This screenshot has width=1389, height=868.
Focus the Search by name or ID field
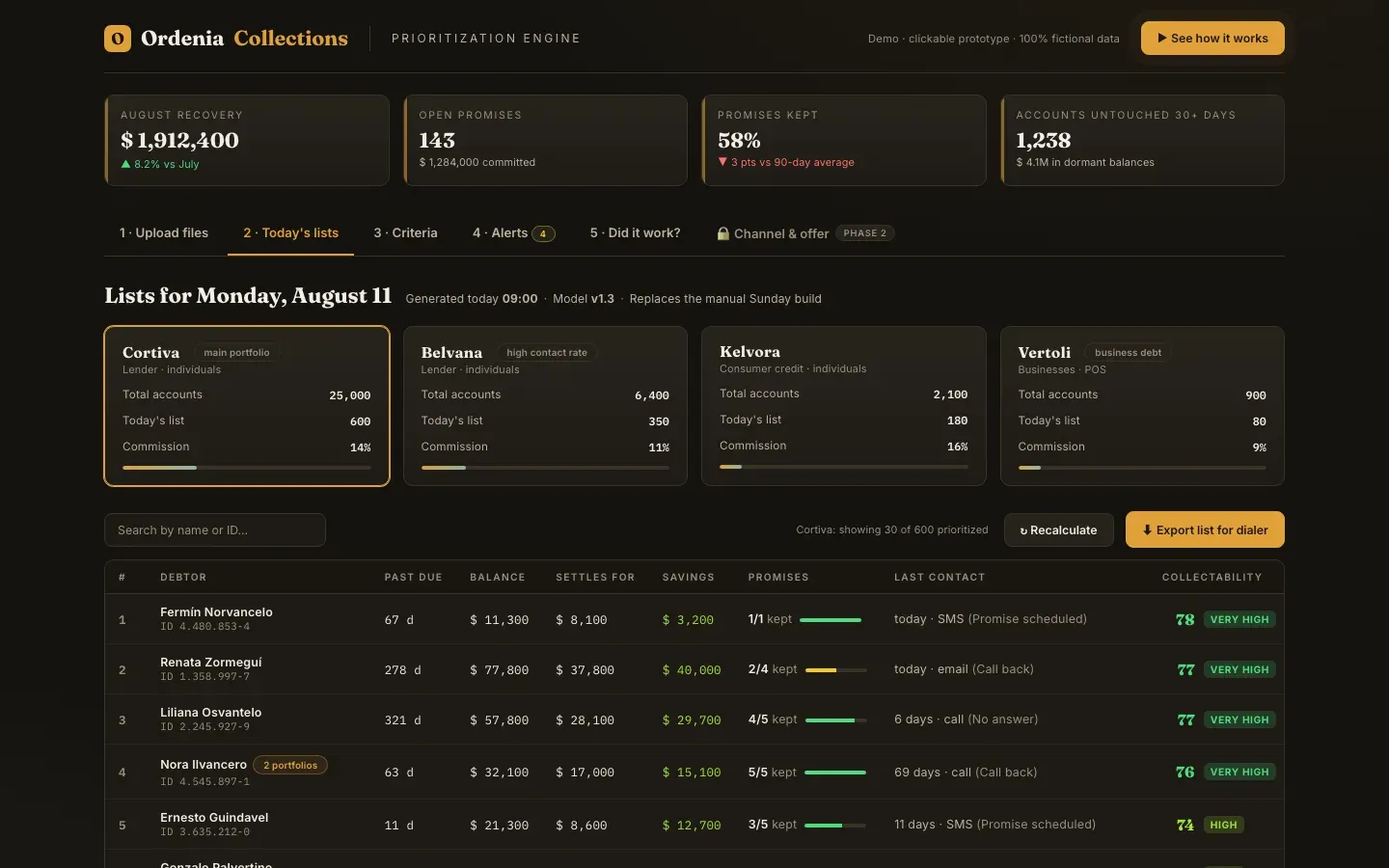tap(215, 529)
